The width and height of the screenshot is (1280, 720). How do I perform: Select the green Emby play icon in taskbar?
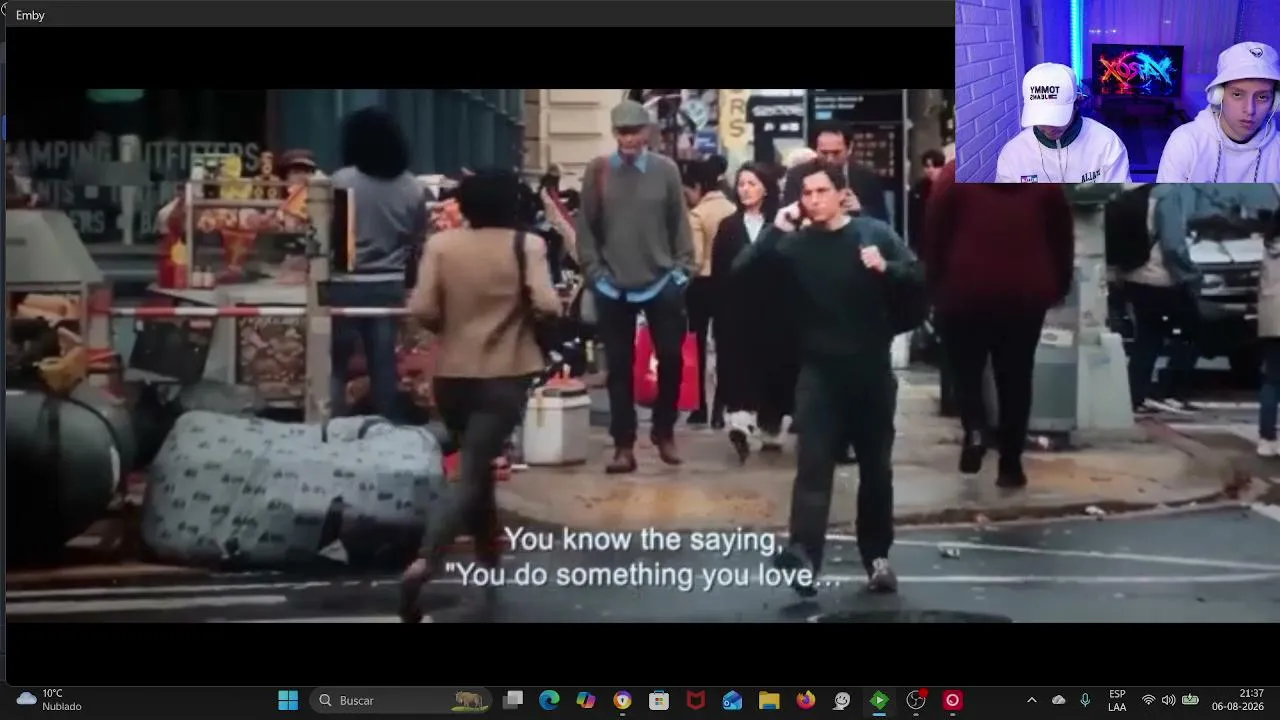(x=879, y=700)
